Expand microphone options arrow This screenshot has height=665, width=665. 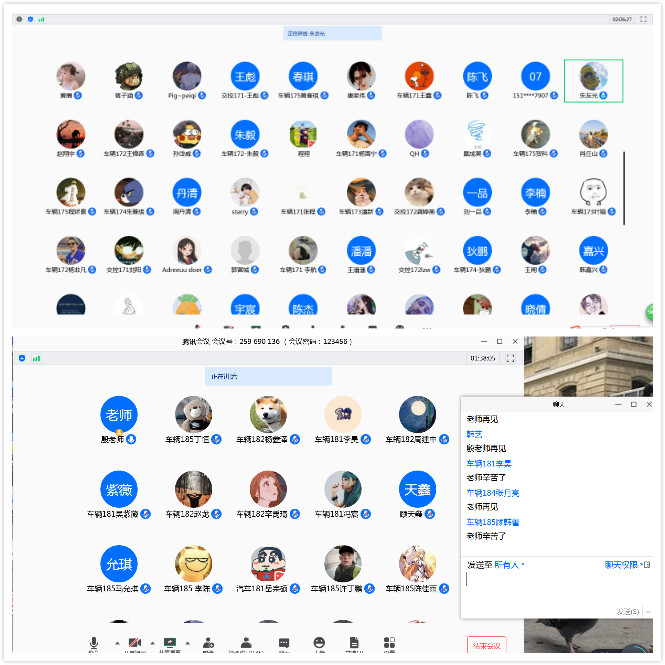coord(117,642)
